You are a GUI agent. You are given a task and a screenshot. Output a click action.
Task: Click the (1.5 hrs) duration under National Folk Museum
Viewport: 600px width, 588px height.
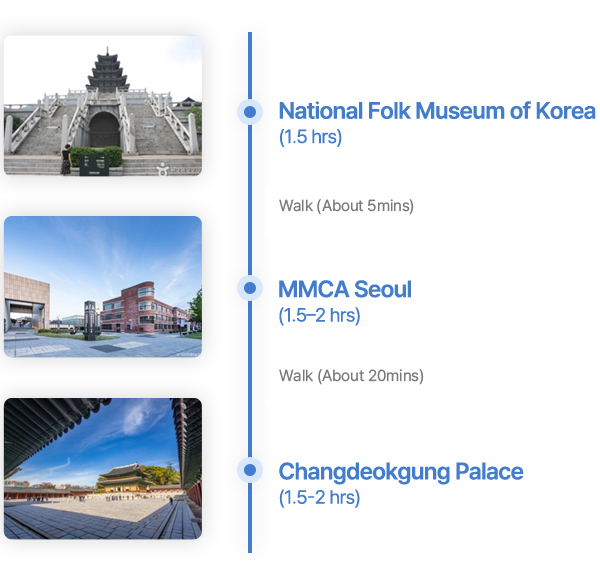click(310, 137)
